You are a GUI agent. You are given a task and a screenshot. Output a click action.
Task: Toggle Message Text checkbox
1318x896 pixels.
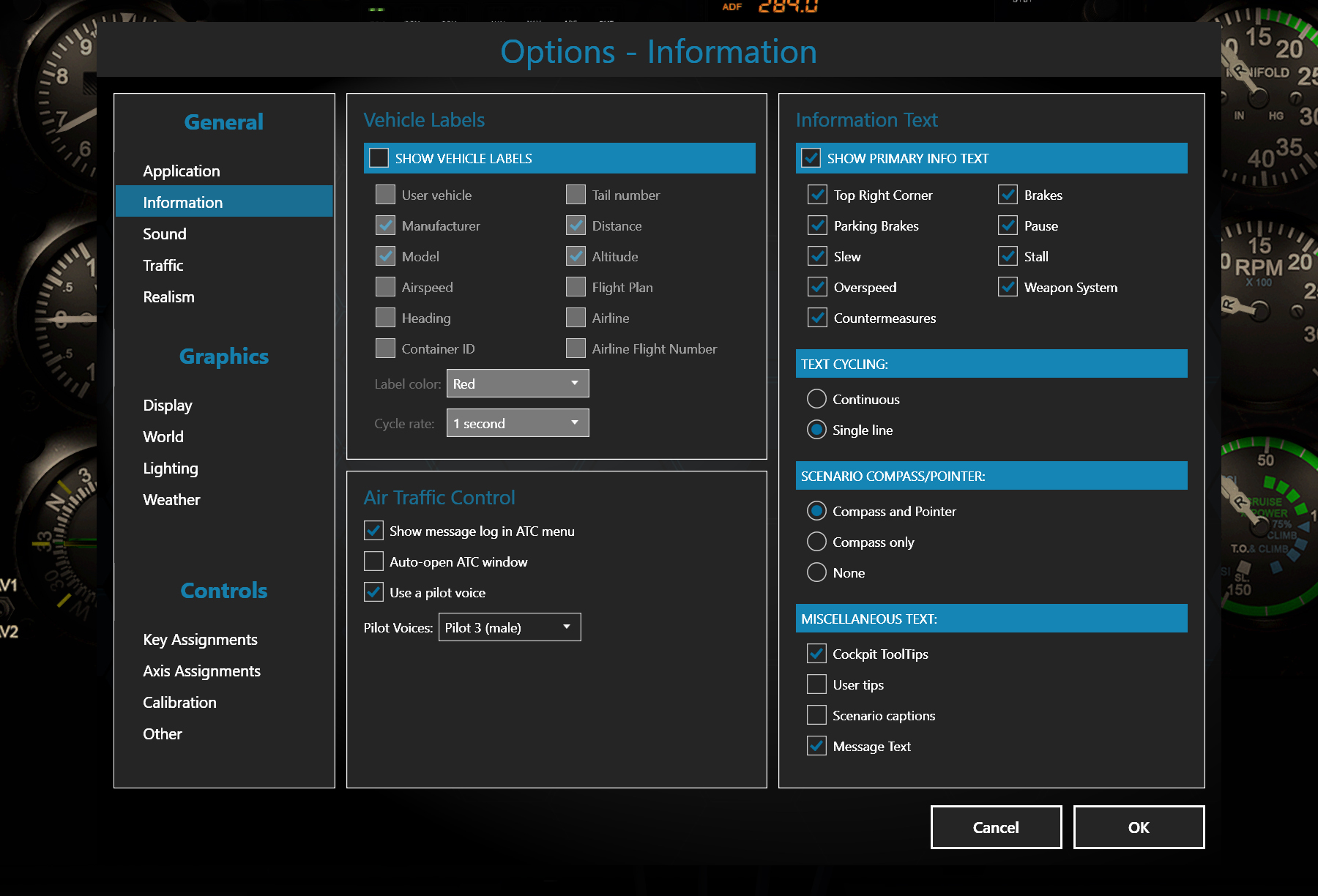(x=816, y=746)
